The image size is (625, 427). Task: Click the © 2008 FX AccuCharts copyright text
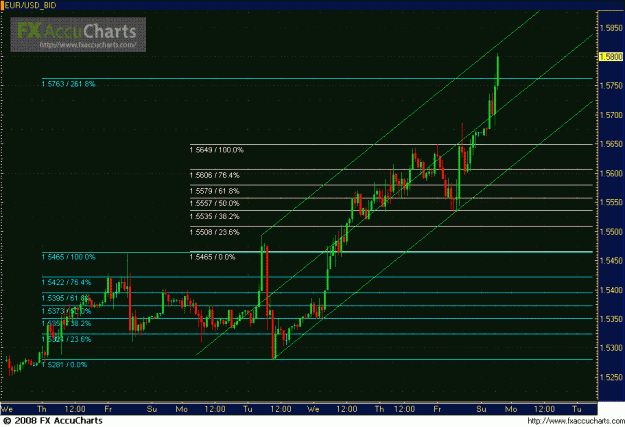53,421
